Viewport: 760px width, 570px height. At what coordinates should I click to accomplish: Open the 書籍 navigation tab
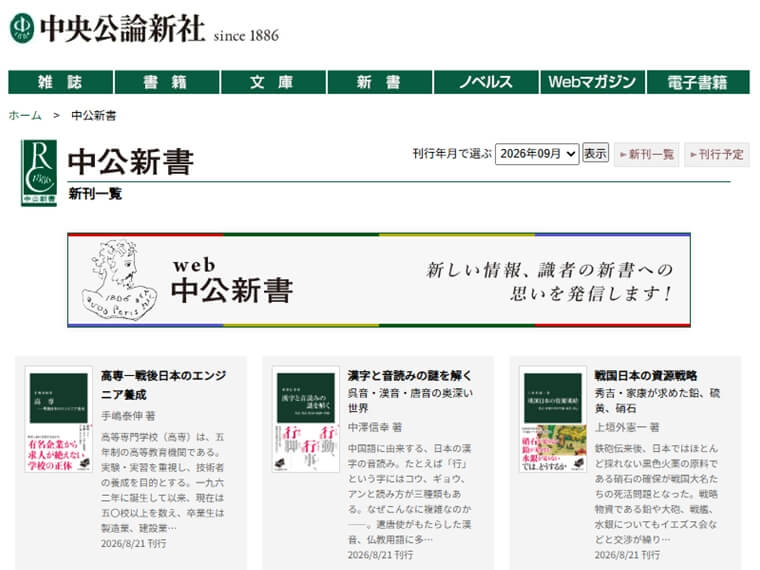point(167,82)
